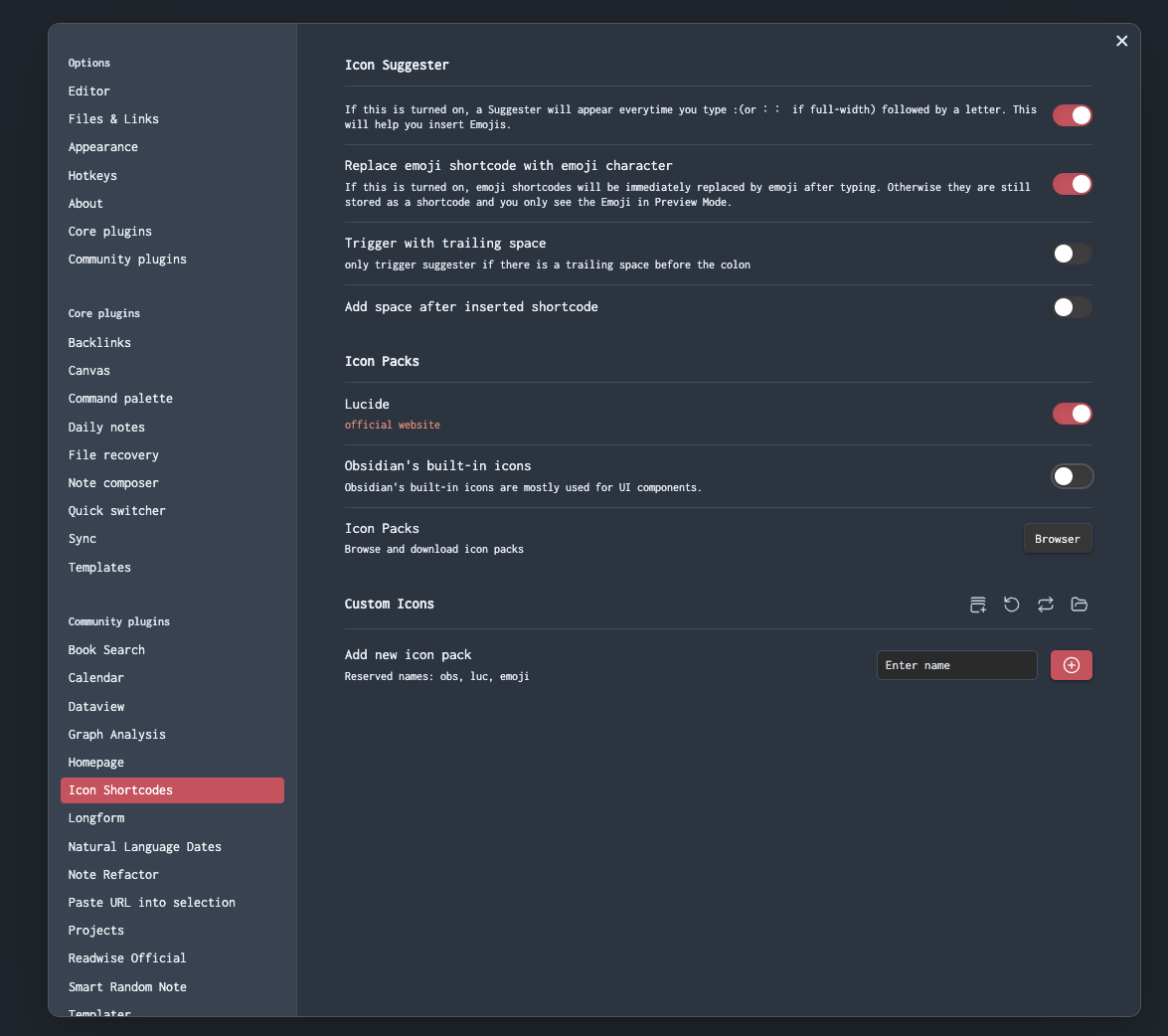
Task: Open the icon pack Browser
Action: tap(1057, 538)
